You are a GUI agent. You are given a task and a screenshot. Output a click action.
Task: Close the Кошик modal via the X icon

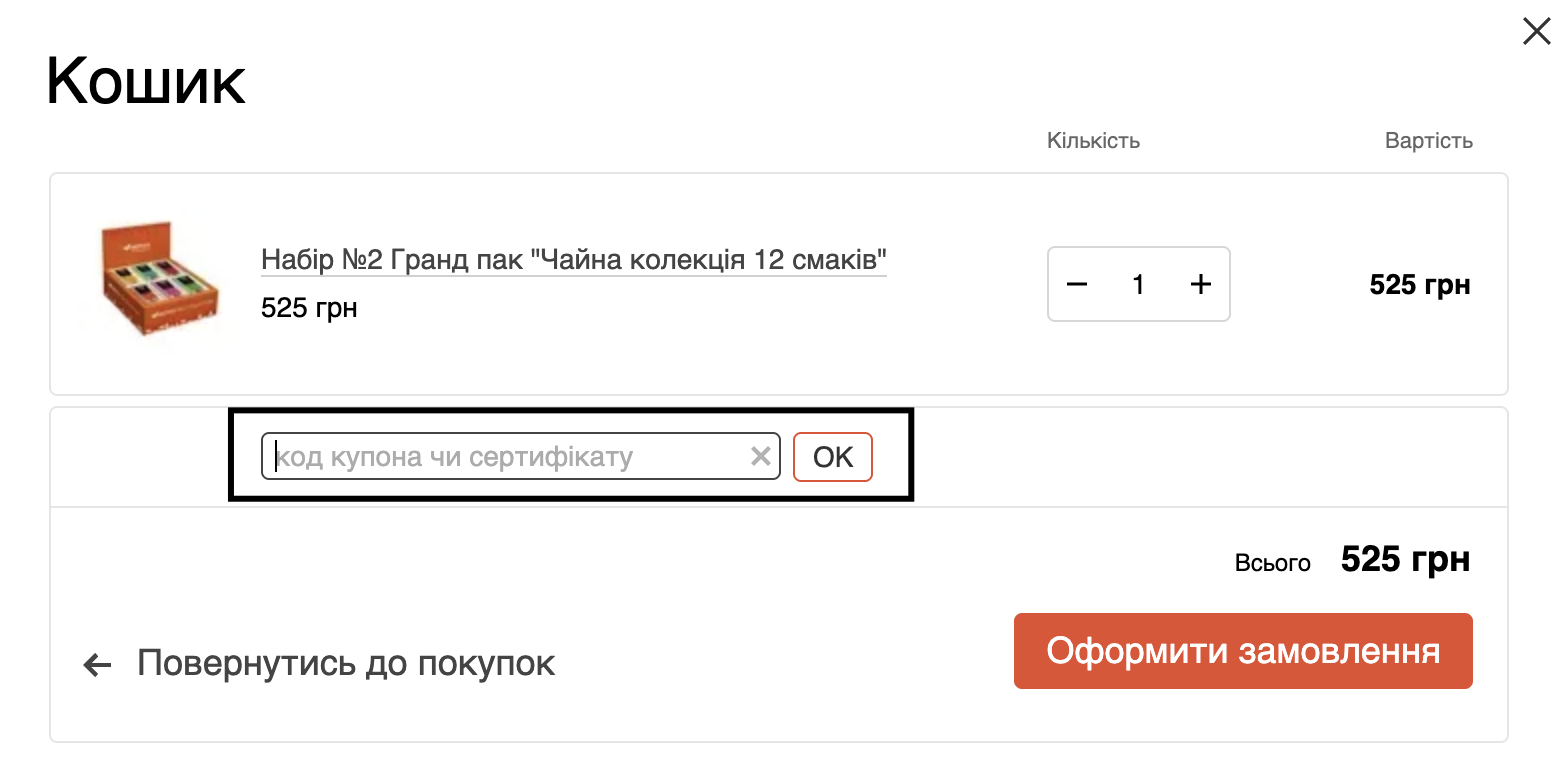tap(1536, 31)
